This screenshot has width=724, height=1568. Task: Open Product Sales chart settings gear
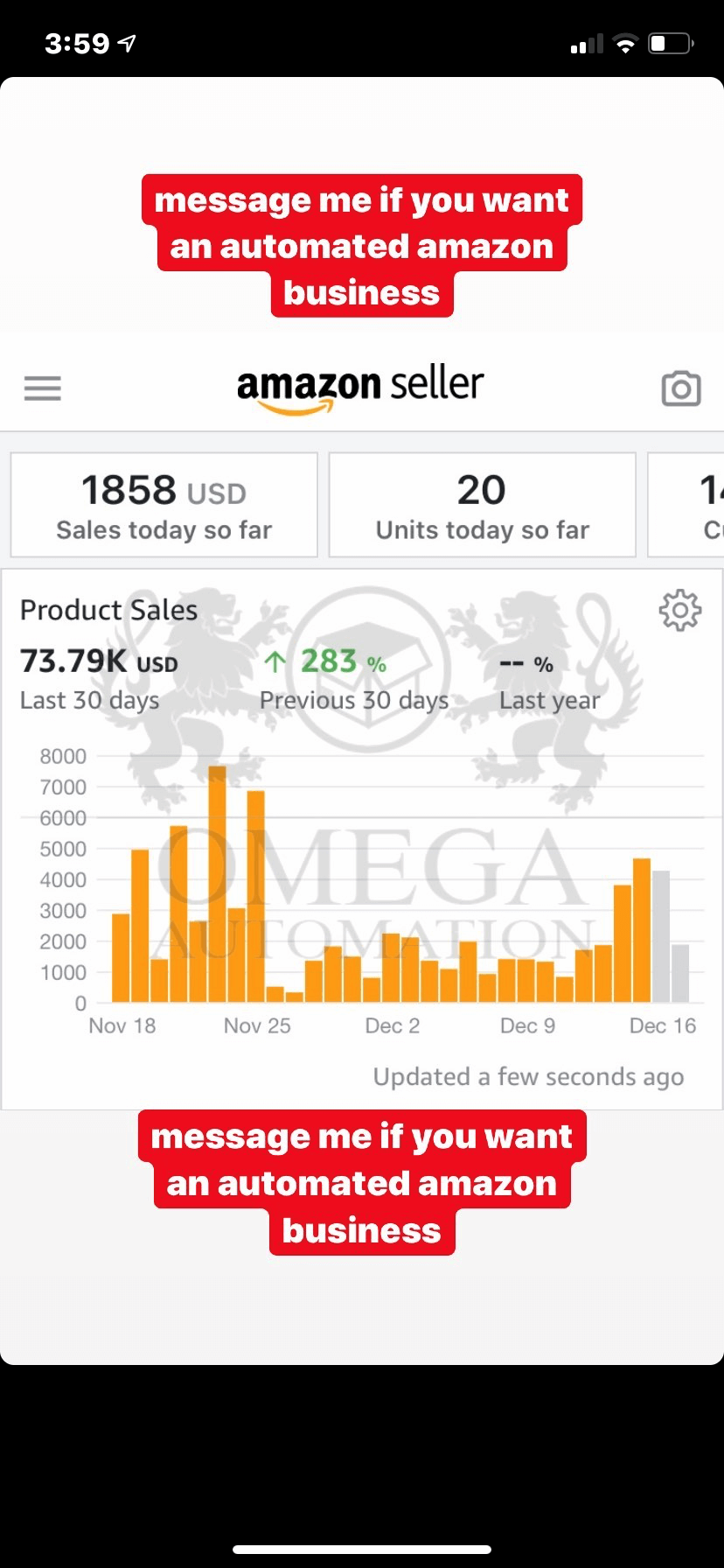(x=679, y=610)
